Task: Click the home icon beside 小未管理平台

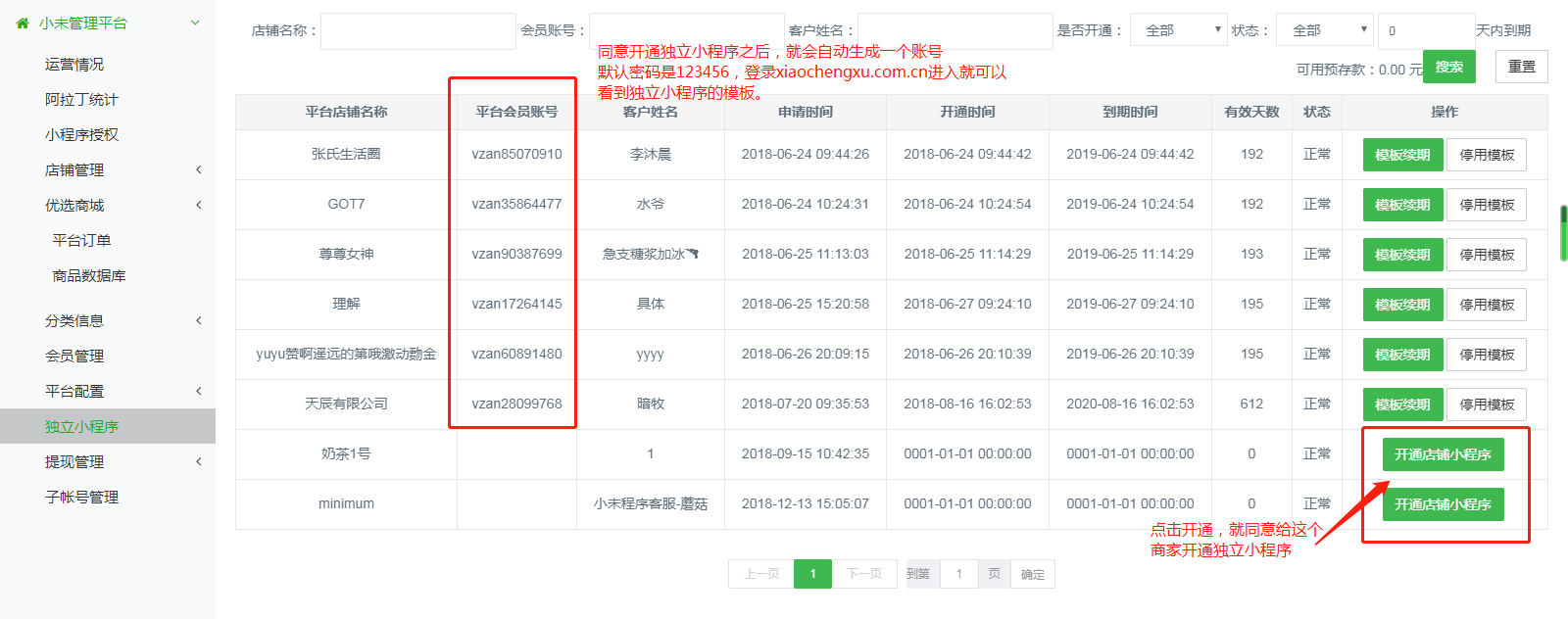Action: [x=23, y=23]
